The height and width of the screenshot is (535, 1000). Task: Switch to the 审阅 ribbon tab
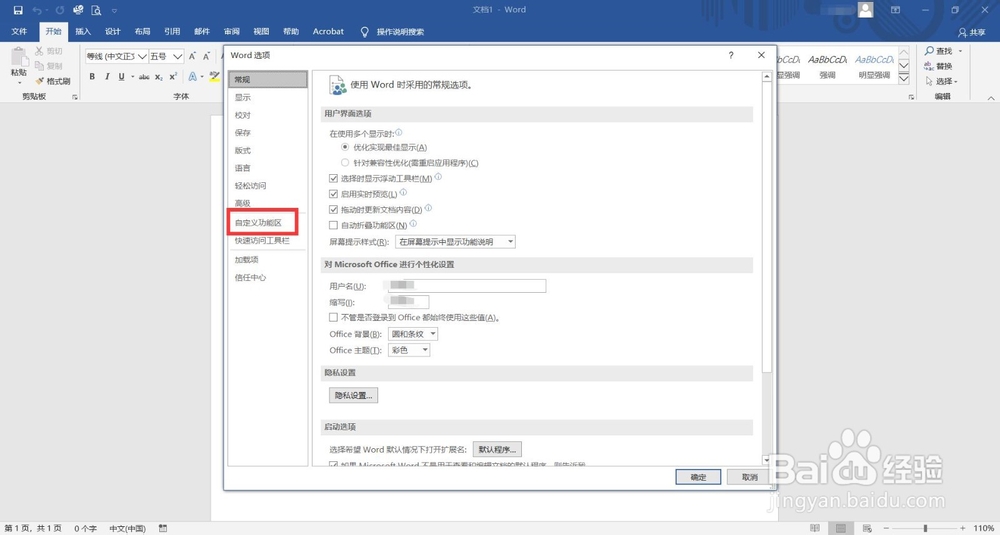point(232,31)
